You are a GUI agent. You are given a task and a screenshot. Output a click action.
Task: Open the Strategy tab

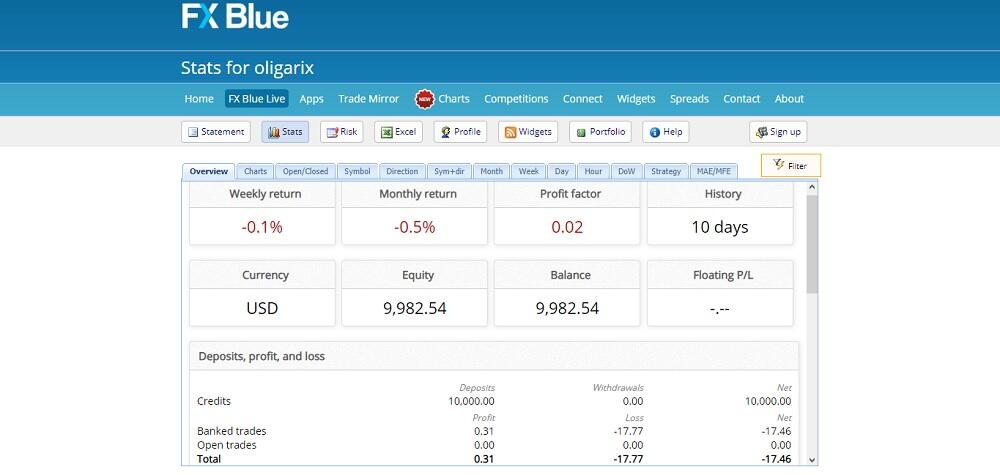click(665, 172)
